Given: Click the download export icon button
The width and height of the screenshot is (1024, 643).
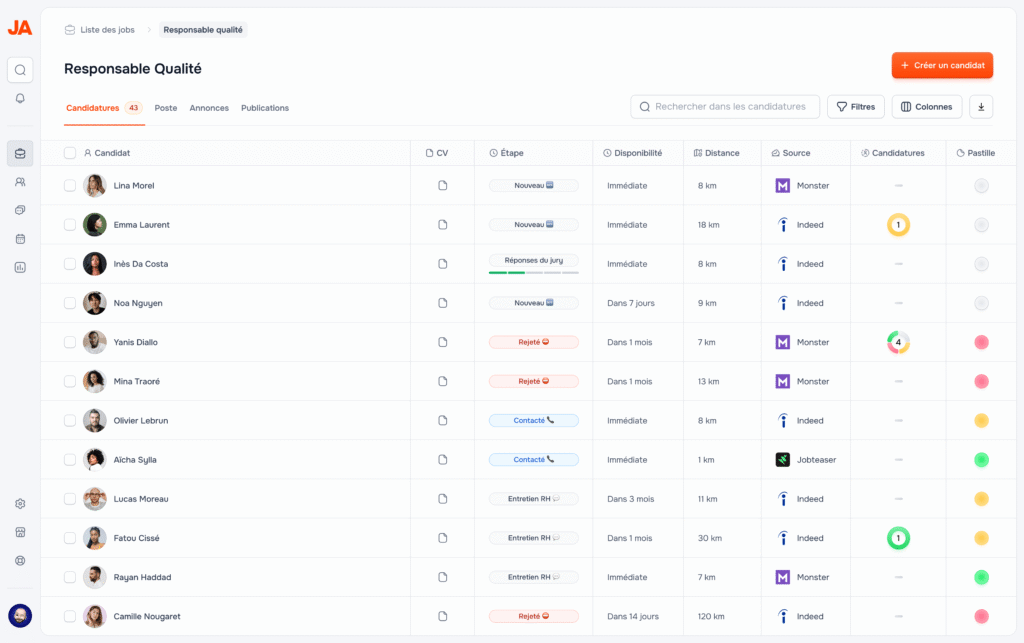Looking at the screenshot, I should [x=981, y=106].
